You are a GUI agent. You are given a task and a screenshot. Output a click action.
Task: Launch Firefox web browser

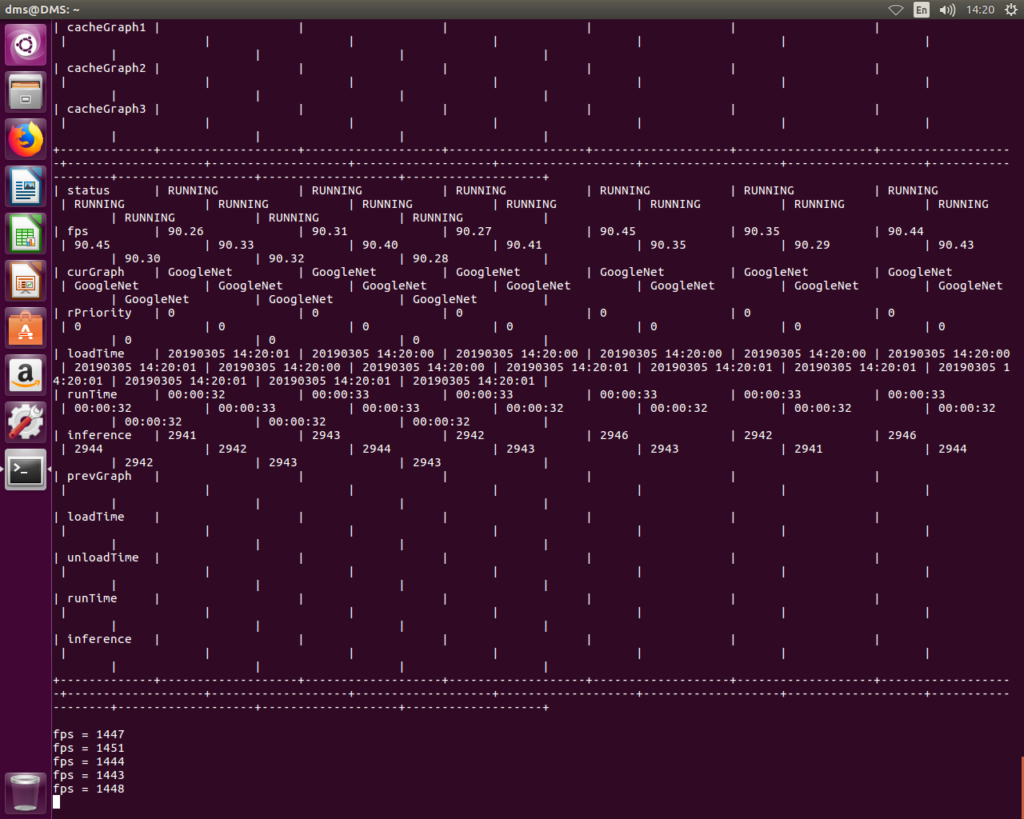[25, 140]
